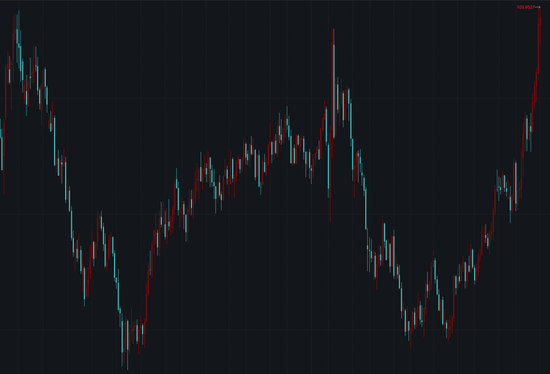Click the long lower red wick beneath the center spike
This screenshot has height=374, width=550.
(x=330, y=181)
